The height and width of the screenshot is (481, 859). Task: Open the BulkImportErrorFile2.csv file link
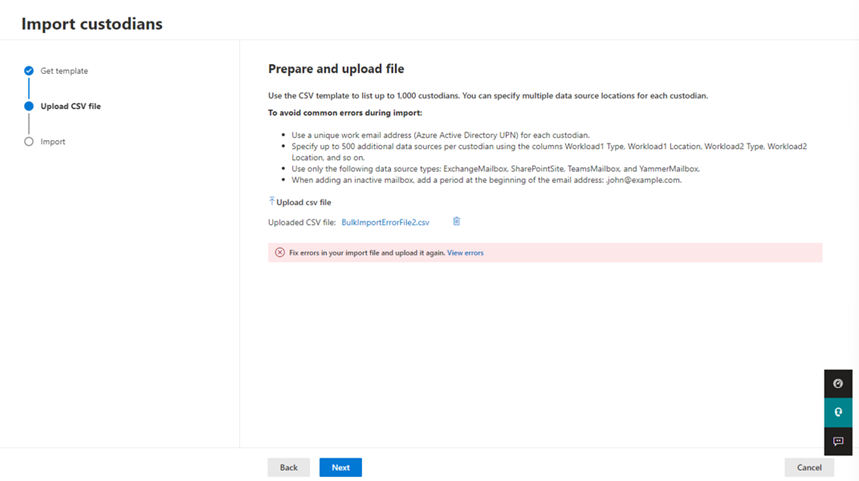385,222
